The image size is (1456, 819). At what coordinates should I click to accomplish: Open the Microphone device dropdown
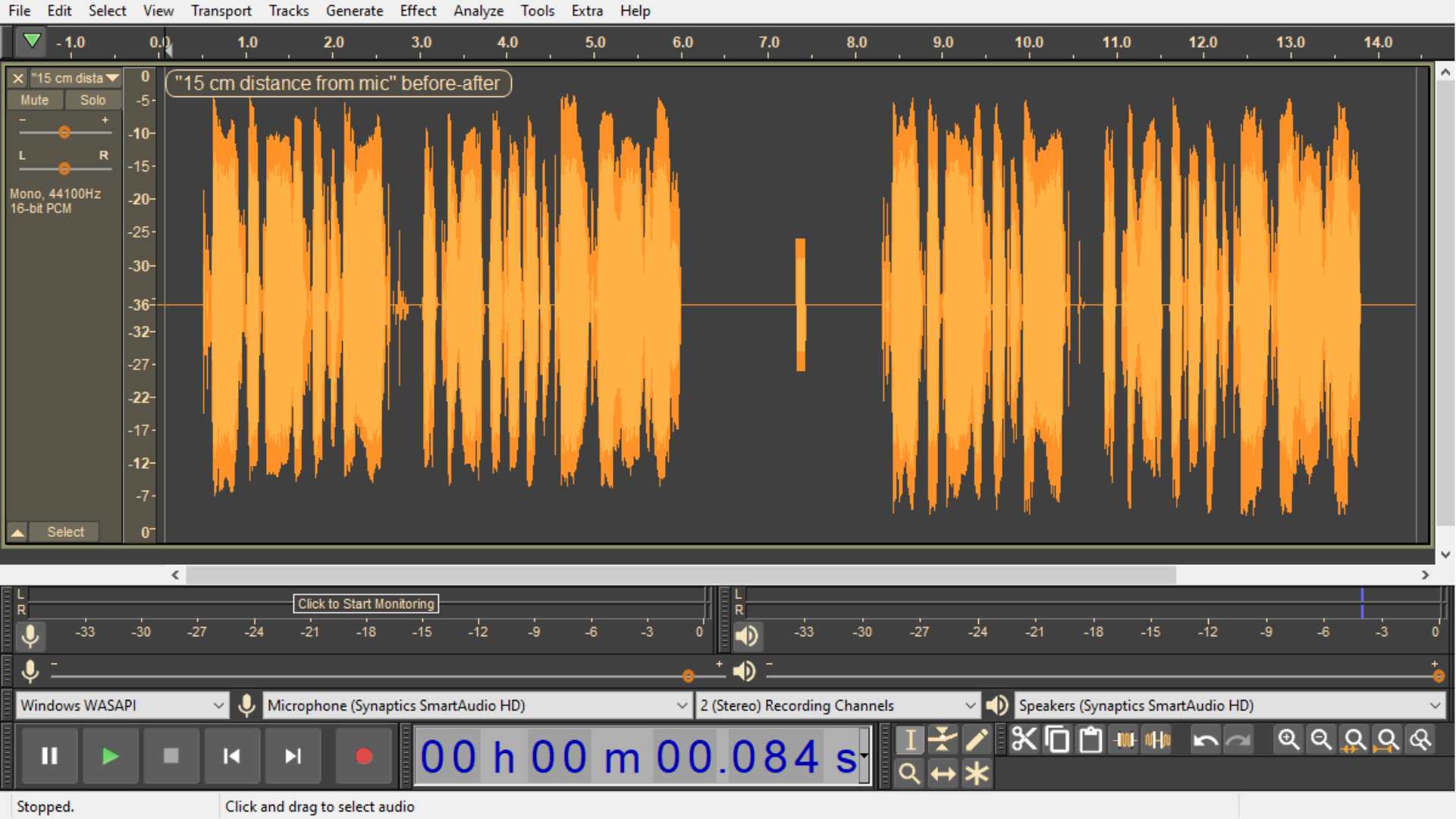point(478,706)
